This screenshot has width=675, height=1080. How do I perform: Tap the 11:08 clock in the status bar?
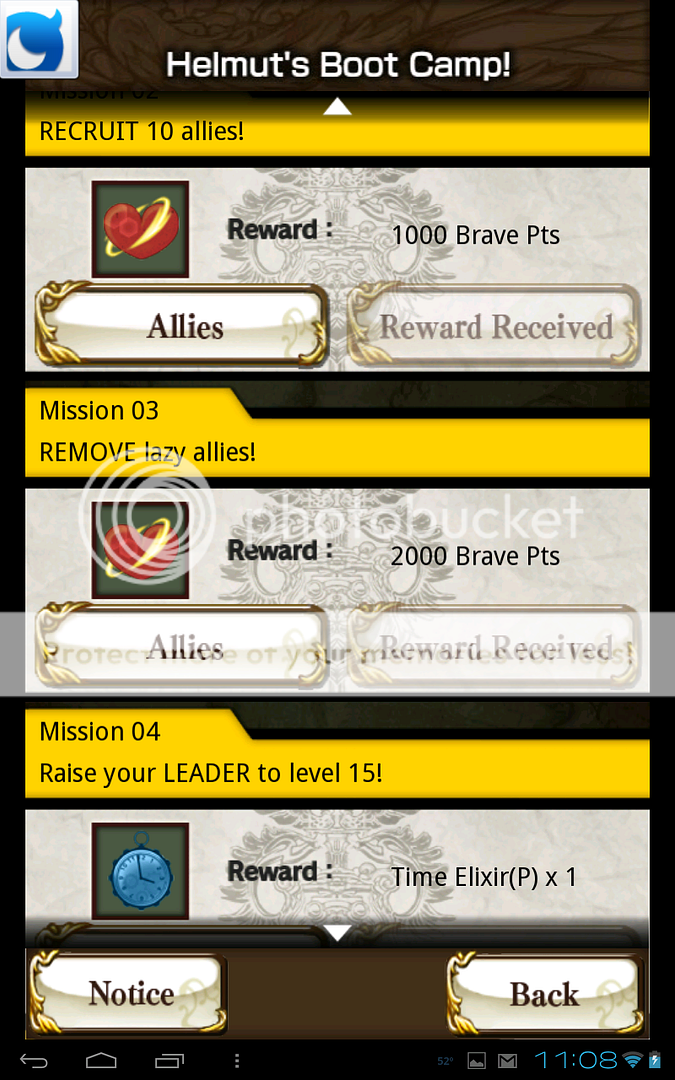click(x=575, y=1060)
